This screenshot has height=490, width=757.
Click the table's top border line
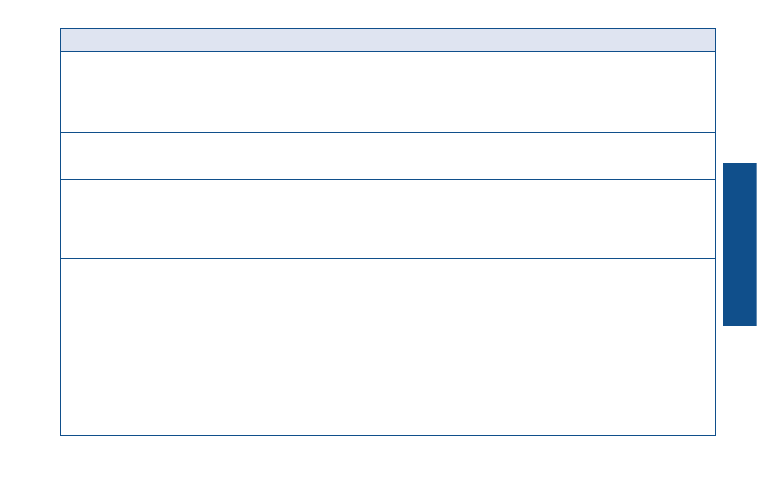tap(388, 28)
